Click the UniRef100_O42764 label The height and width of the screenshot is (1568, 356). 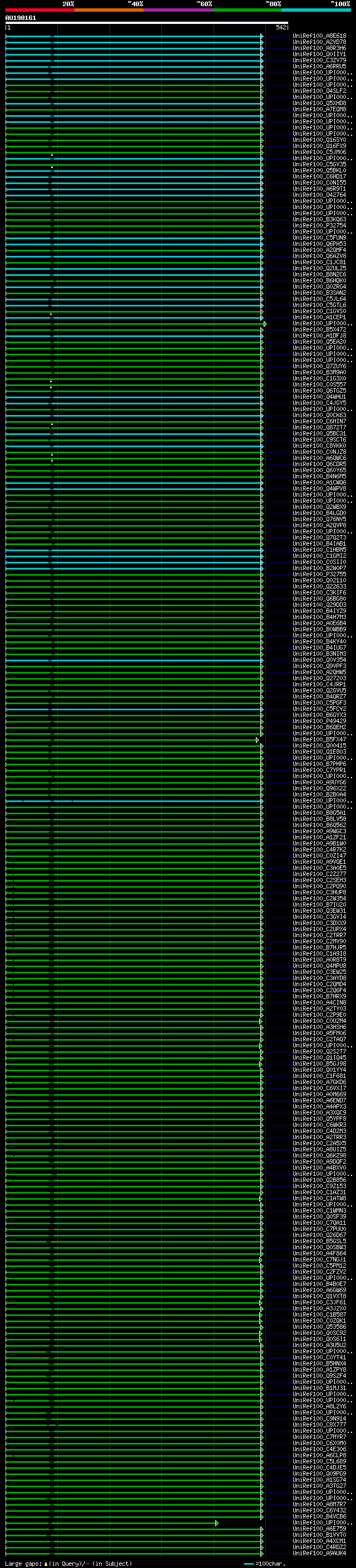coord(319,195)
